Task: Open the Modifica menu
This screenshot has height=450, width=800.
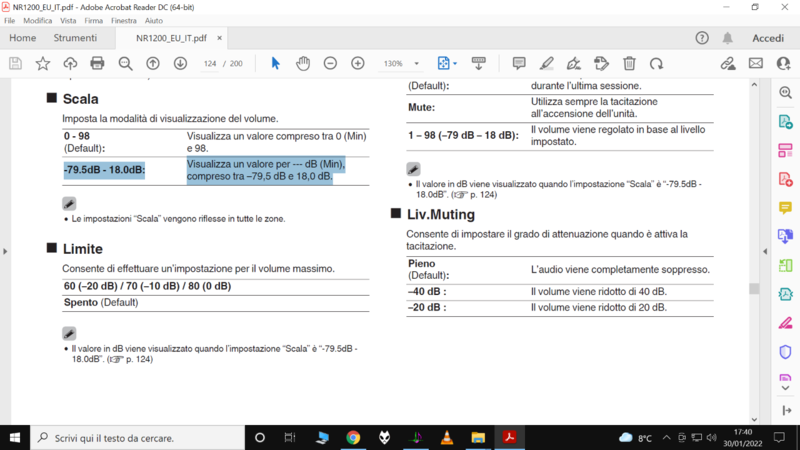Action: coord(38,20)
